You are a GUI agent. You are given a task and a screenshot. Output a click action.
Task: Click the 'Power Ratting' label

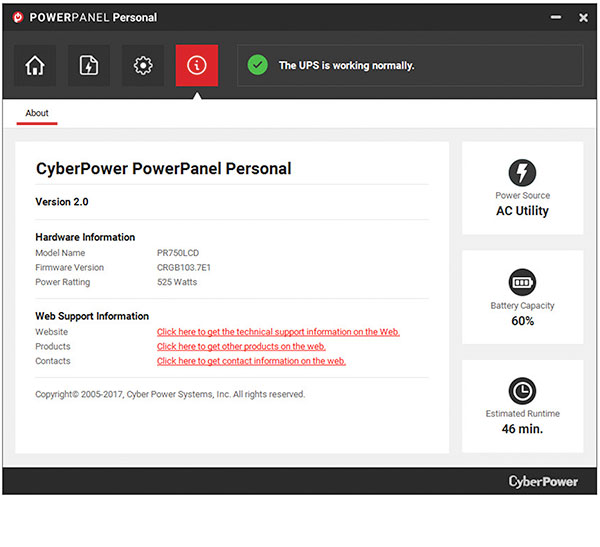pos(62,282)
